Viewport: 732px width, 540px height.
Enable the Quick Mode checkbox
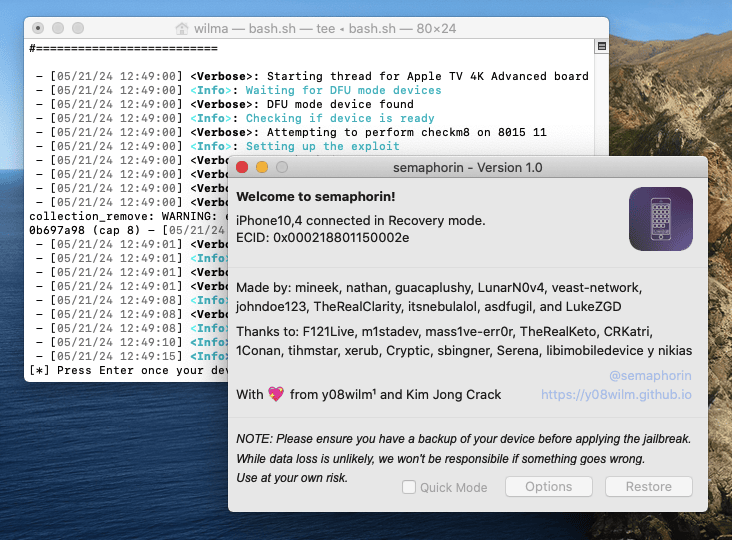[x=409, y=487]
